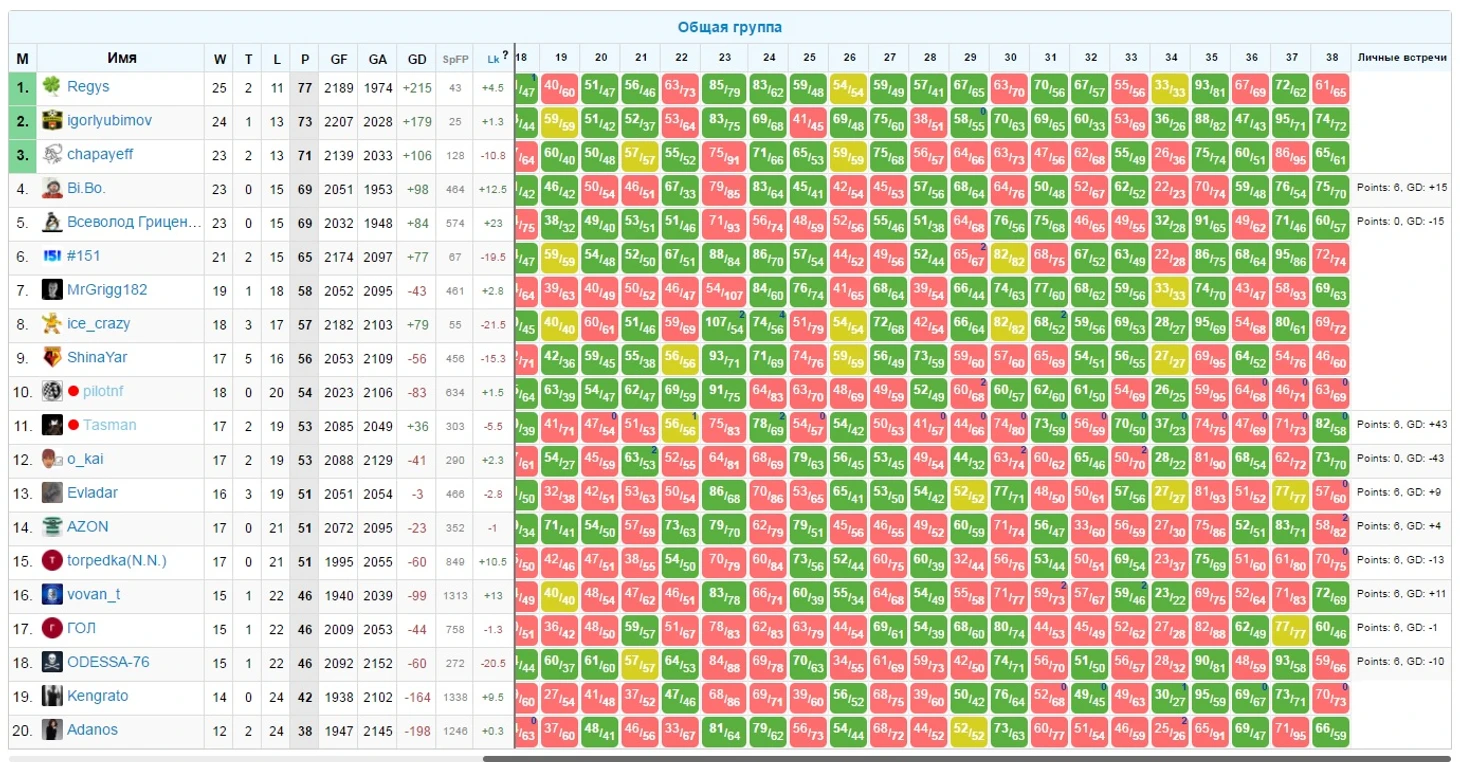Open the Adanos player link
This screenshot has width=1460, height=762.
coord(92,730)
